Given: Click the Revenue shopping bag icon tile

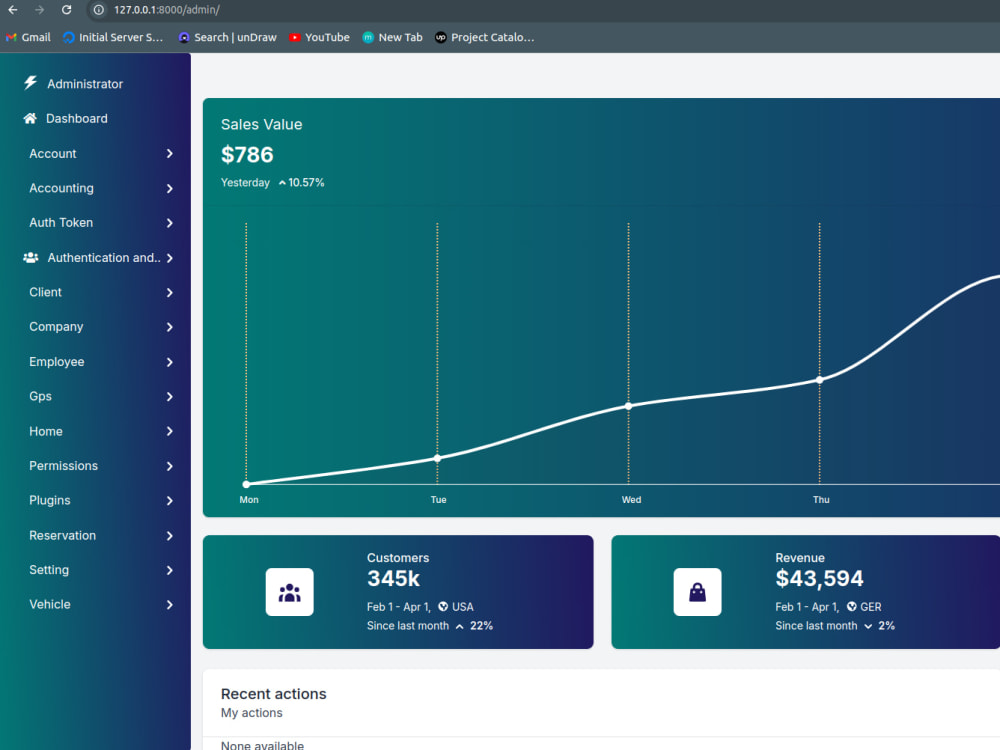Looking at the screenshot, I should click(x=698, y=592).
